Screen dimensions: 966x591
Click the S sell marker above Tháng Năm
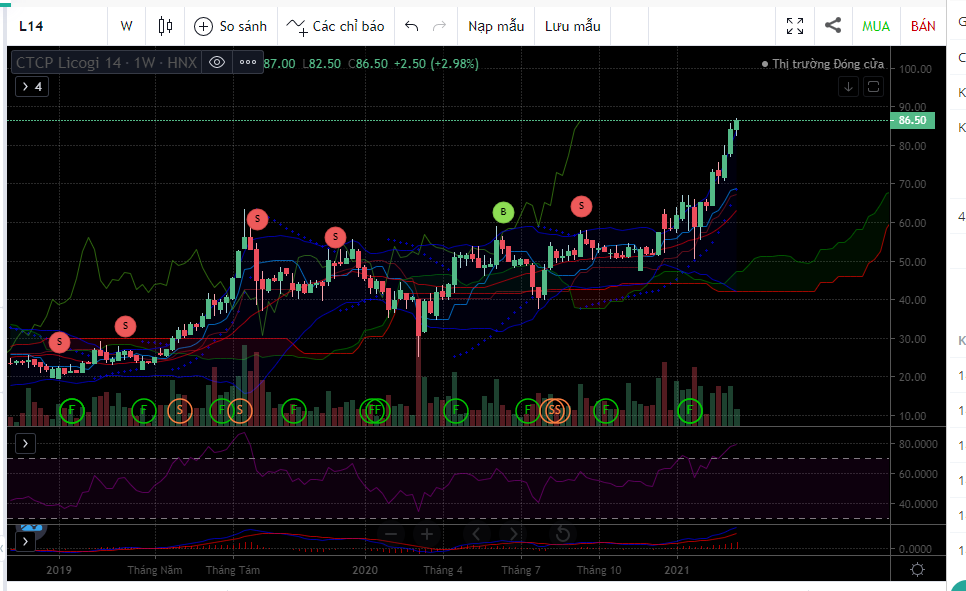click(x=125, y=326)
